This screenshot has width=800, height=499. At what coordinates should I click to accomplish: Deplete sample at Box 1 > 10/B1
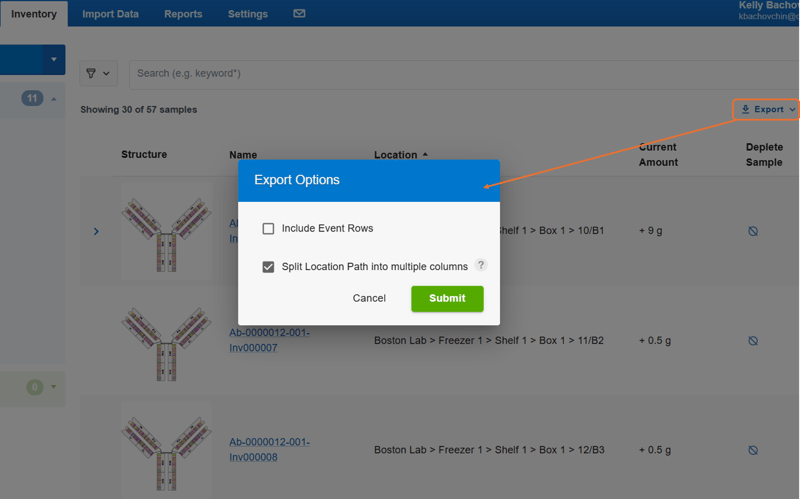click(753, 231)
